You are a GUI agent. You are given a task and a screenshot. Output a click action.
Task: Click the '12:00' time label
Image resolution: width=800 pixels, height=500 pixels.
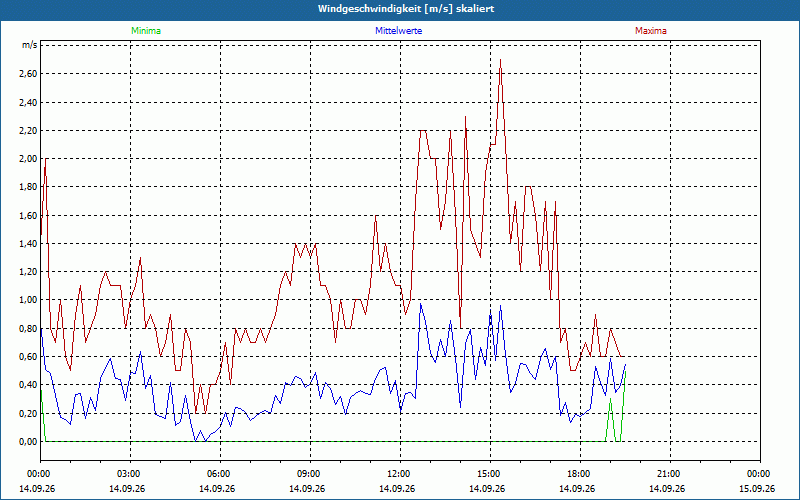click(397, 474)
